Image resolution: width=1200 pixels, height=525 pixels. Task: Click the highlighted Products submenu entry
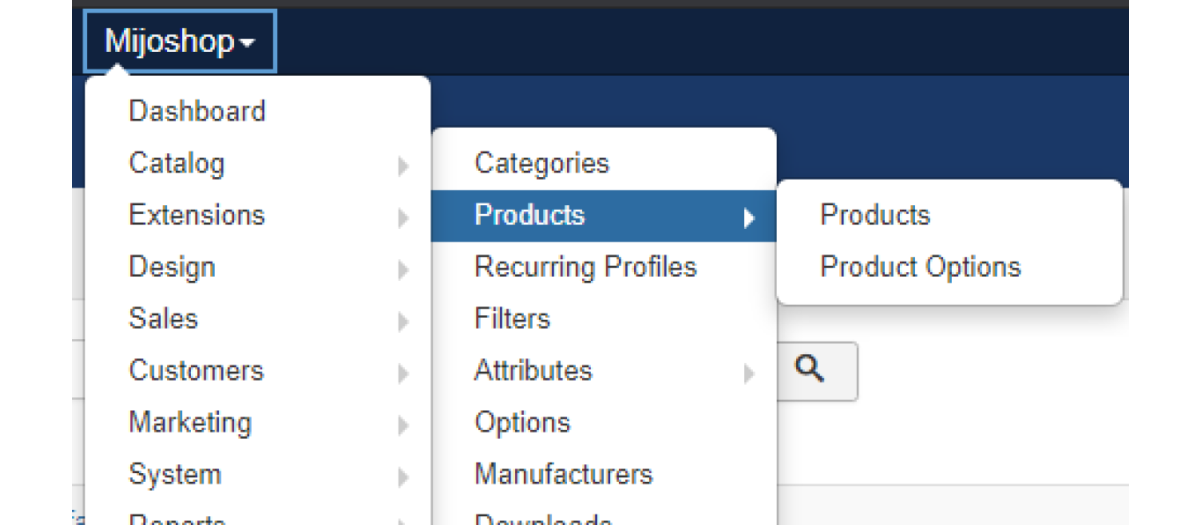click(530, 215)
